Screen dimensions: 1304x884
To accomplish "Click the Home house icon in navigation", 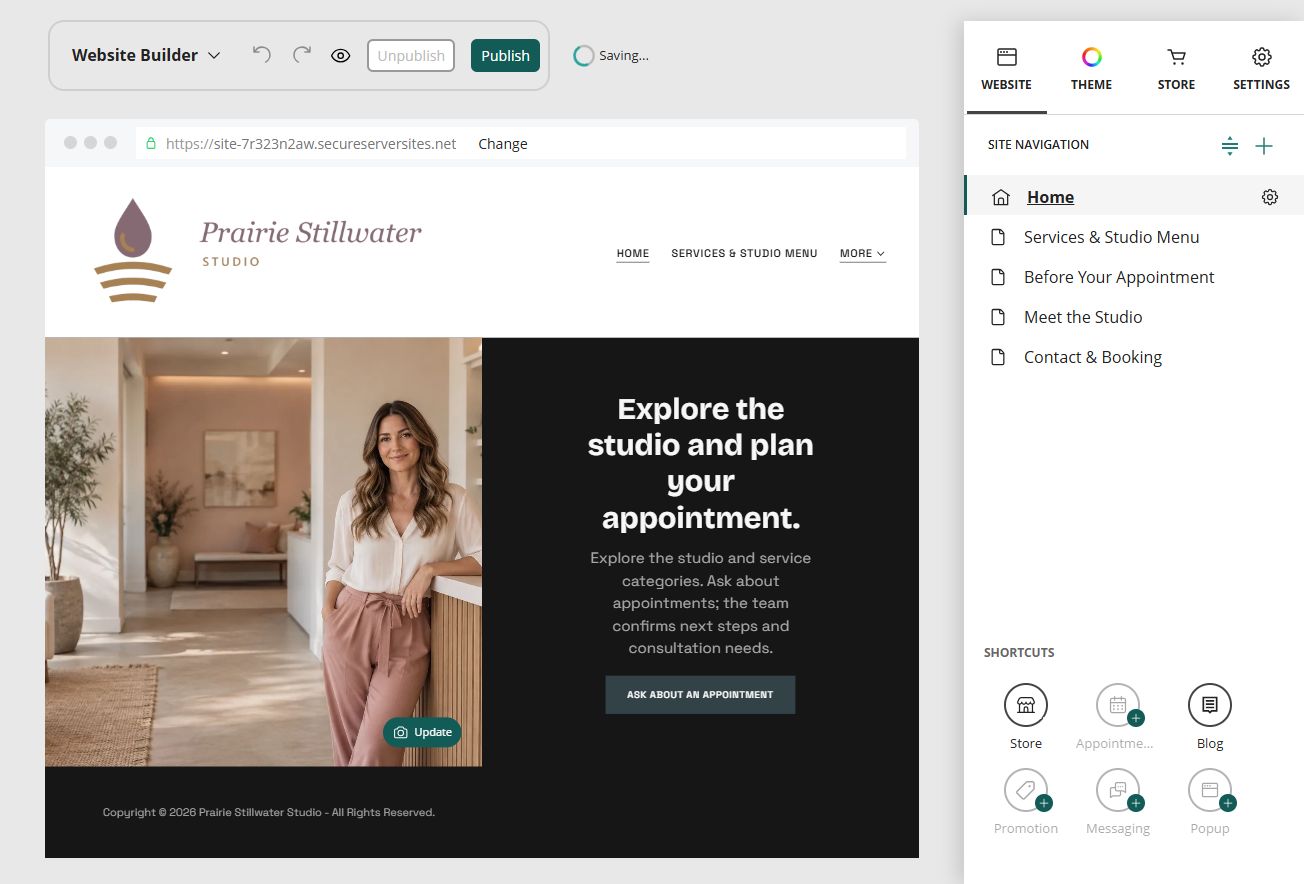I will 1000,197.
